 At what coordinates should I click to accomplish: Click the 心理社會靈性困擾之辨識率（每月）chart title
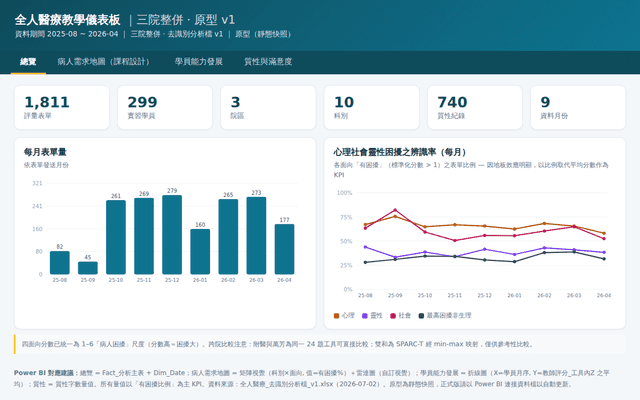click(400, 152)
